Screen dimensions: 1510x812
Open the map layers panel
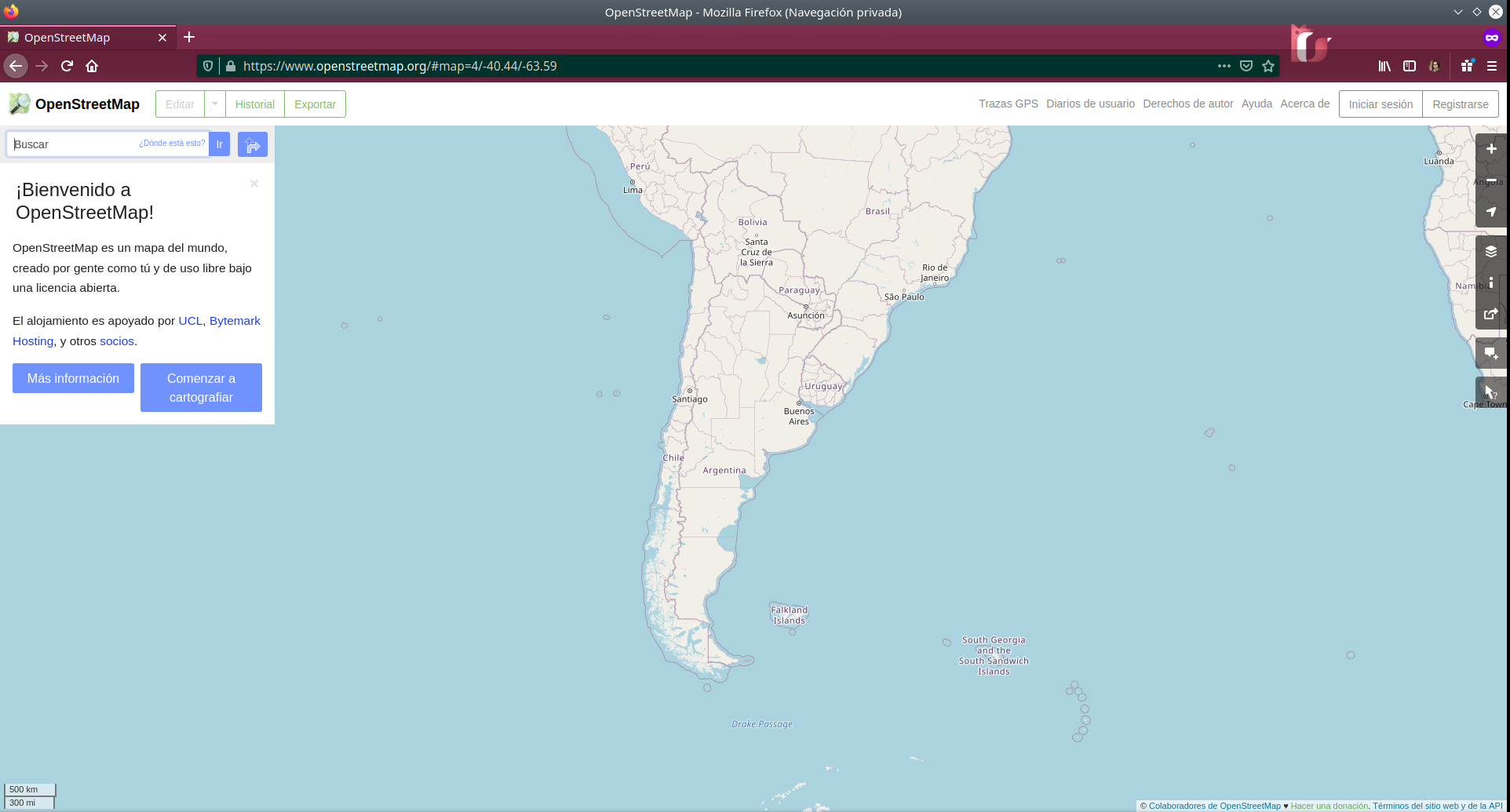coord(1491,251)
